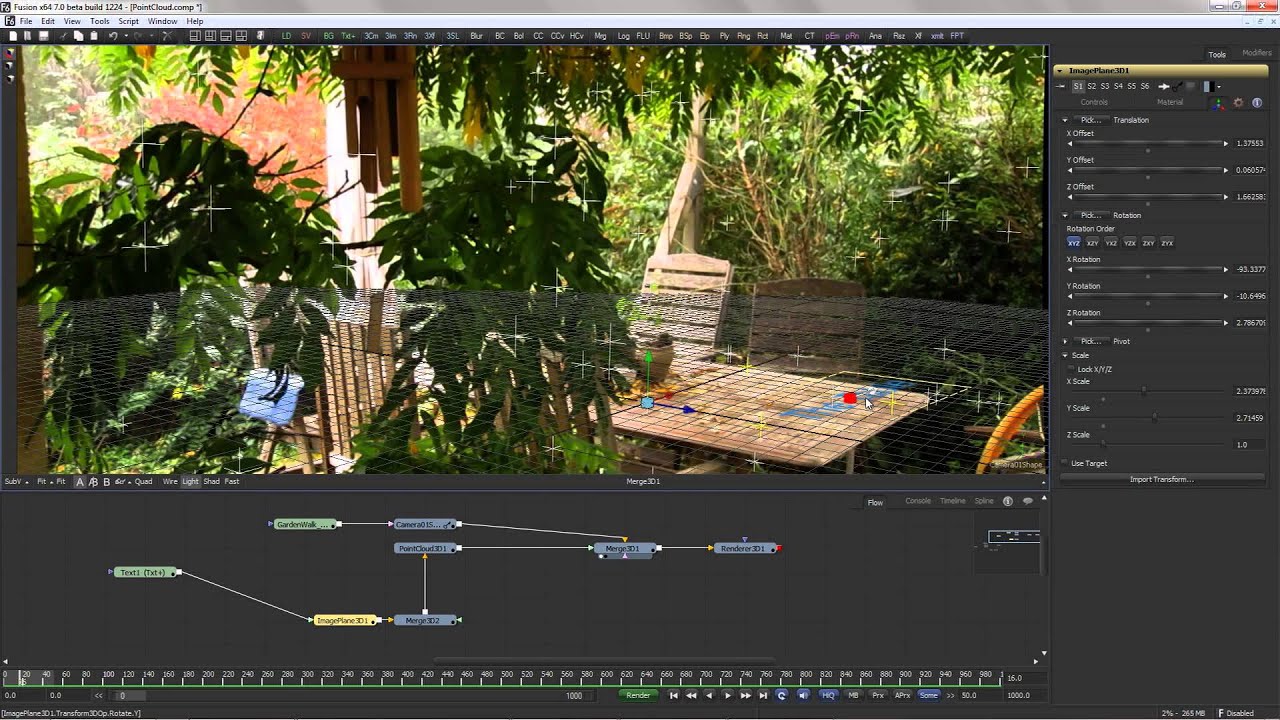Viewport: 1280px width, 720px height.
Task: Add a Saver tool with SV
Action: [x=305, y=36]
